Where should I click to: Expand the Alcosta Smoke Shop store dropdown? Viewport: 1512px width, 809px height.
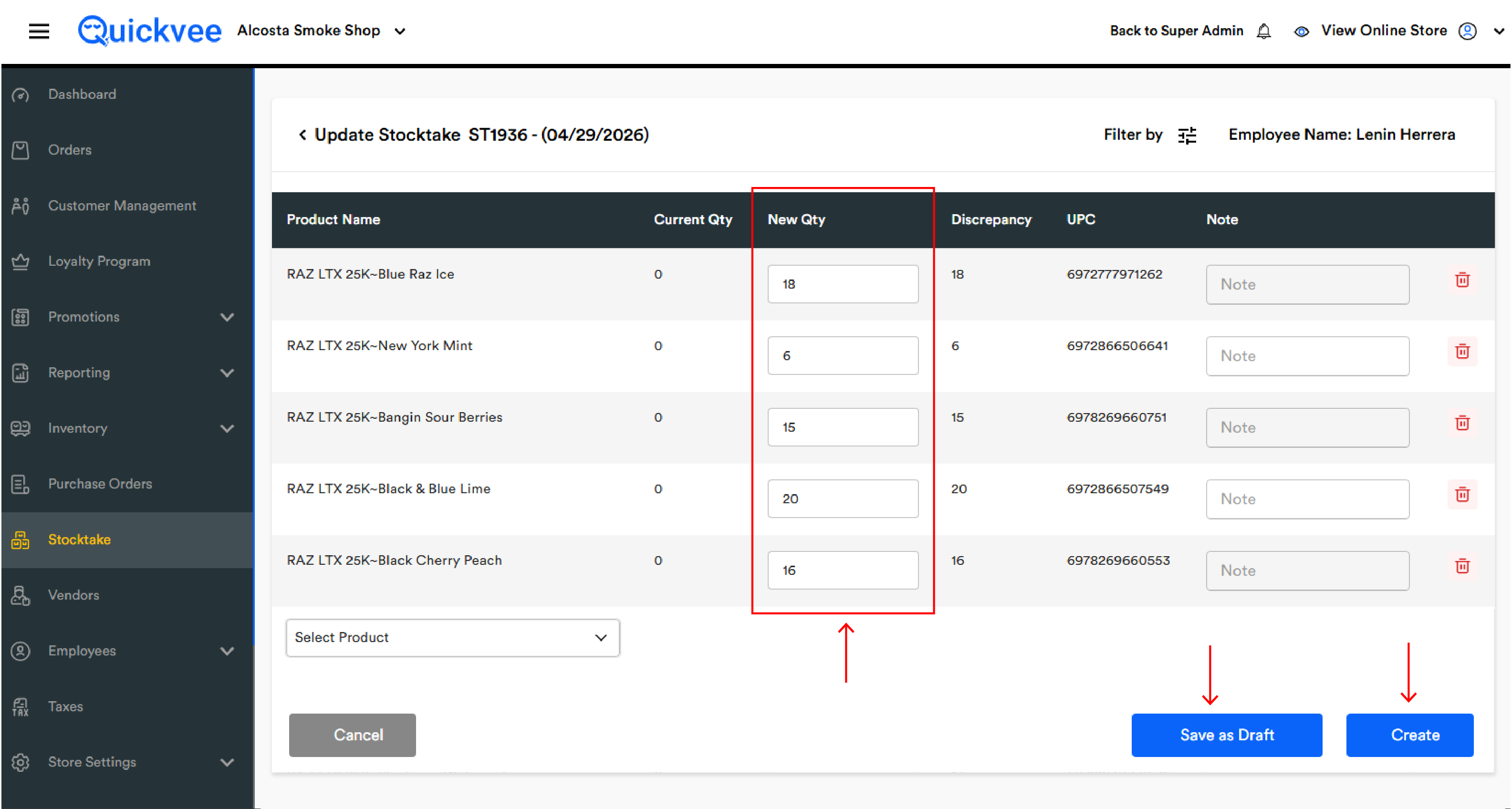pos(400,31)
